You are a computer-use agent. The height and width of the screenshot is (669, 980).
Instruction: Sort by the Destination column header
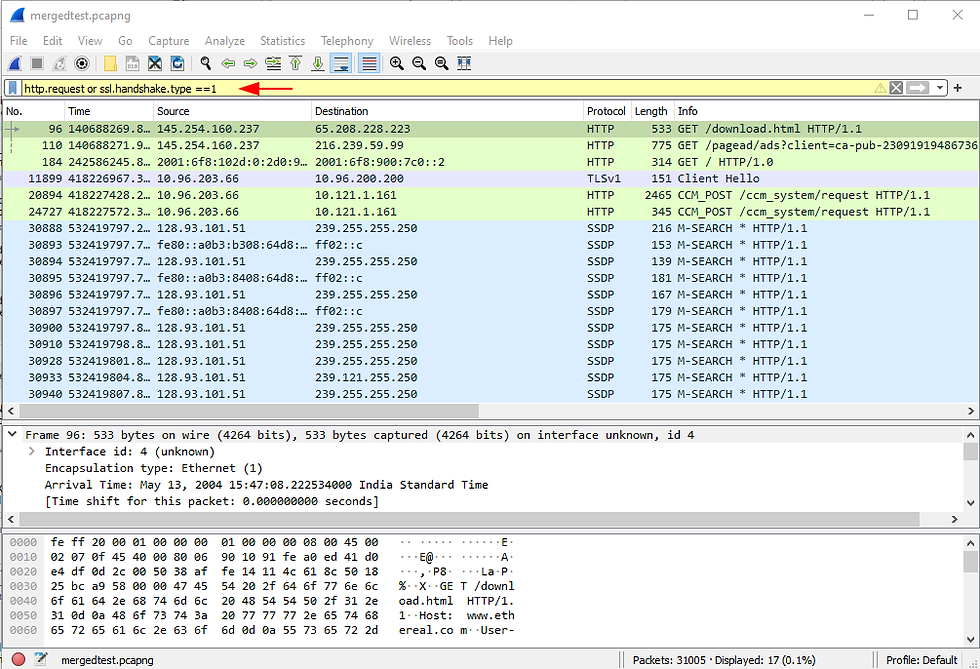tap(448, 111)
